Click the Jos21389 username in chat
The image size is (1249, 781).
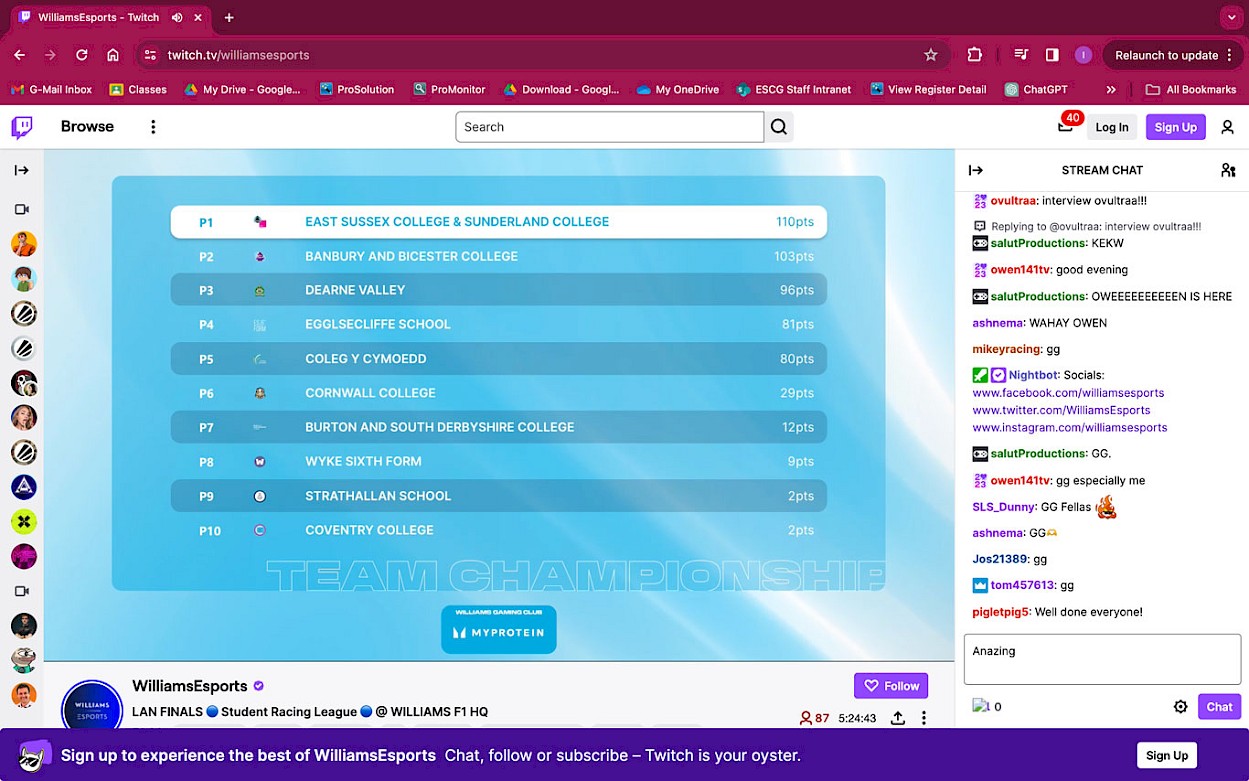tap(1000, 559)
